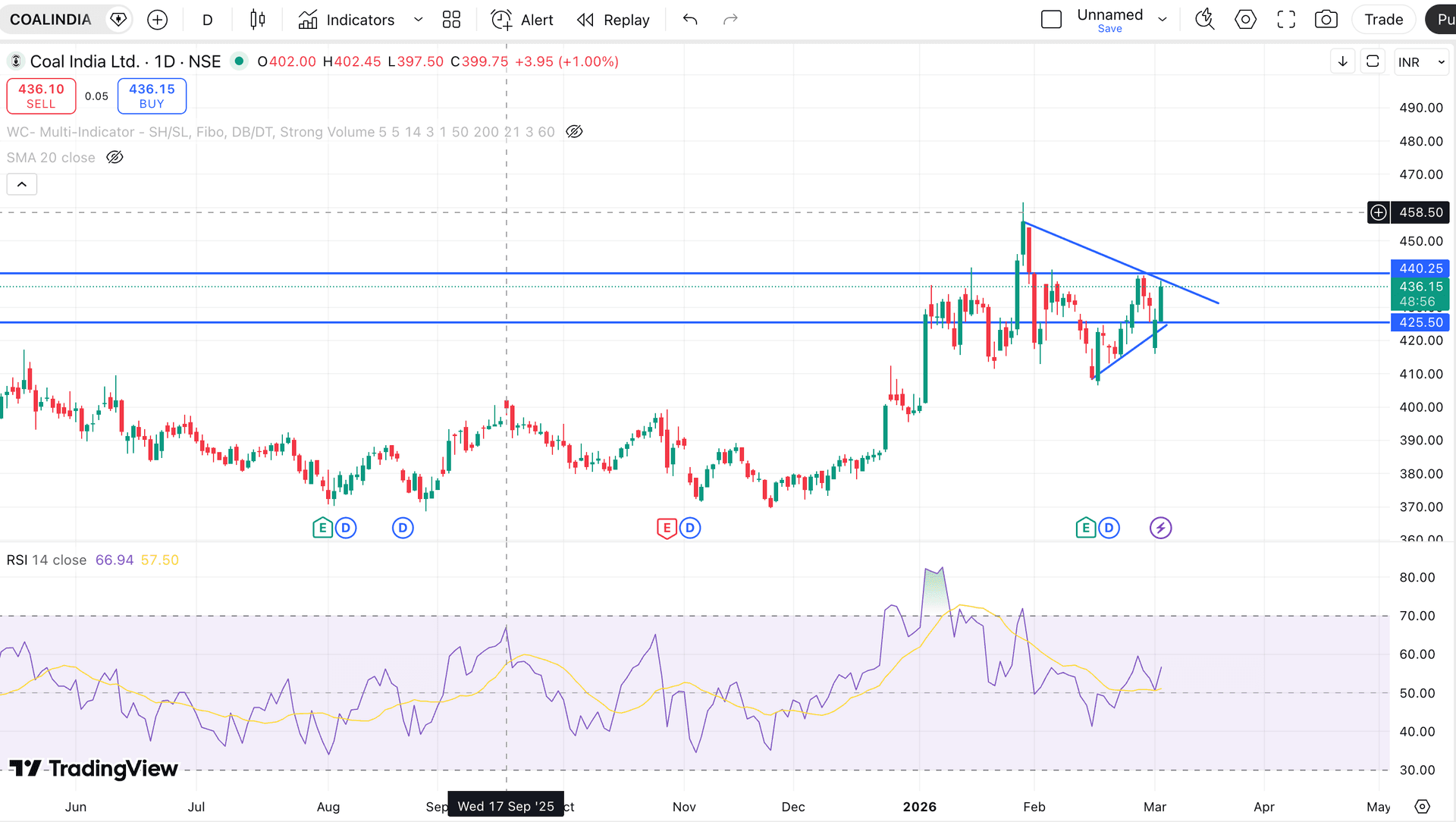
Task: Redo the last chart action
Action: tap(730, 20)
